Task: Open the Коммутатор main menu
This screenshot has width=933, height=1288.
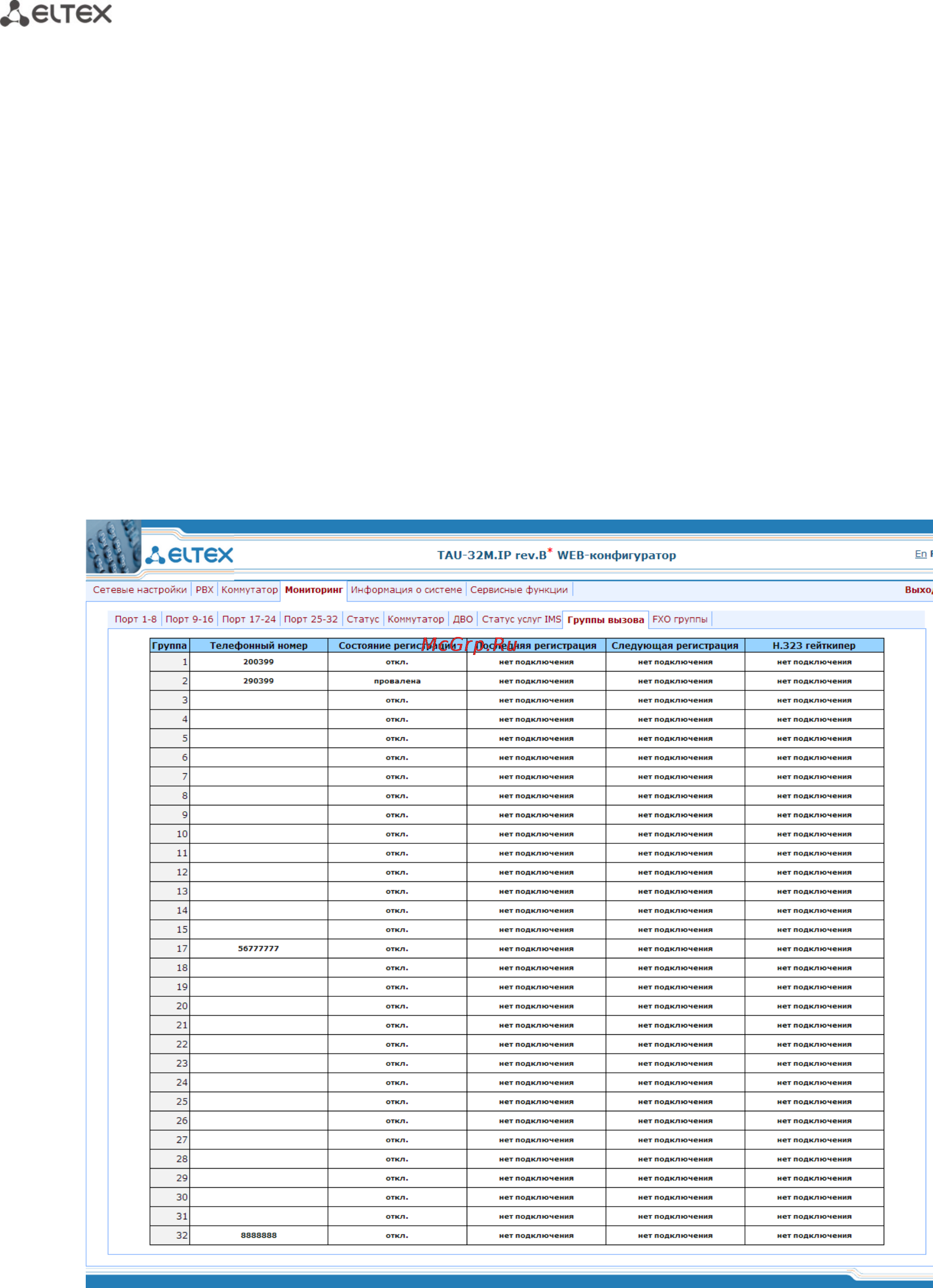Action: 249,590
